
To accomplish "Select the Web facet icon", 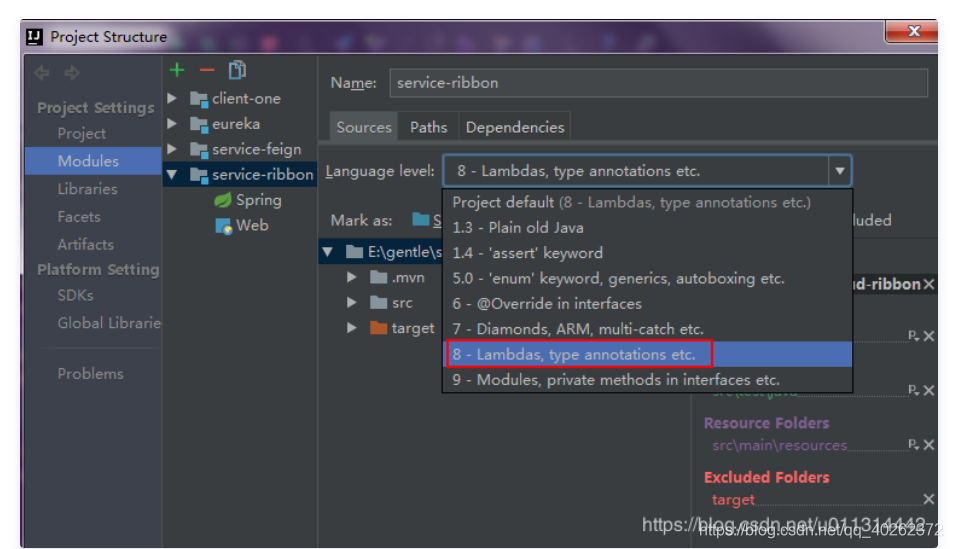I will coord(223,226).
